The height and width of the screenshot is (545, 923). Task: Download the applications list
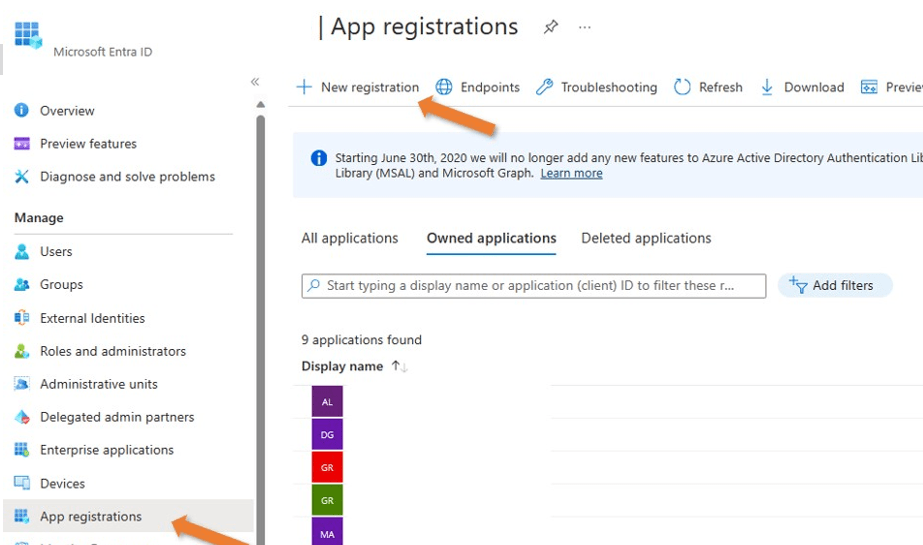(x=802, y=87)
